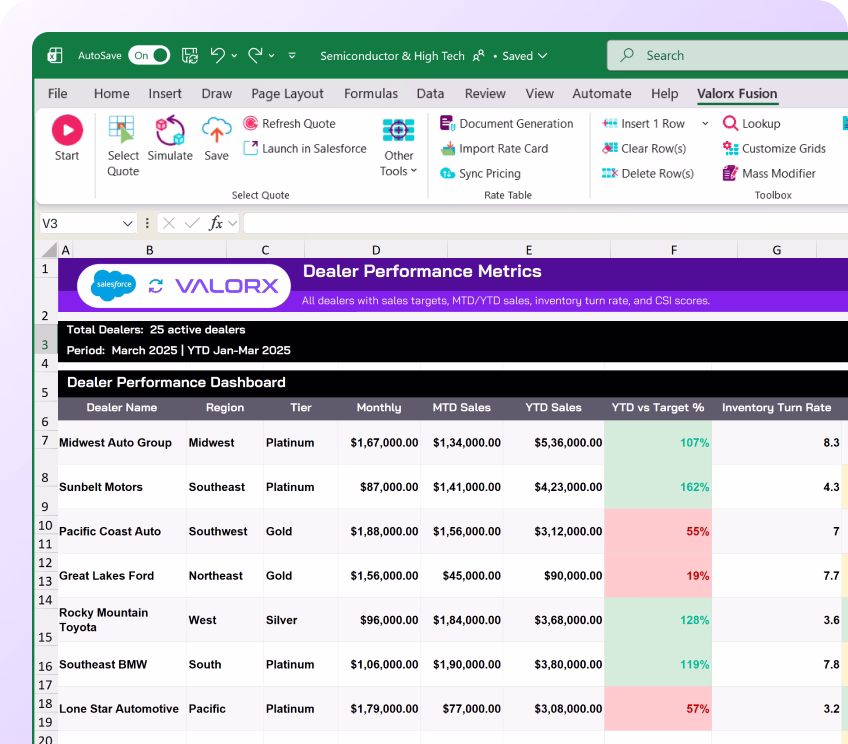848x744 pixels.
Task: Click the Simulate icon
Action: coord(170,130)
